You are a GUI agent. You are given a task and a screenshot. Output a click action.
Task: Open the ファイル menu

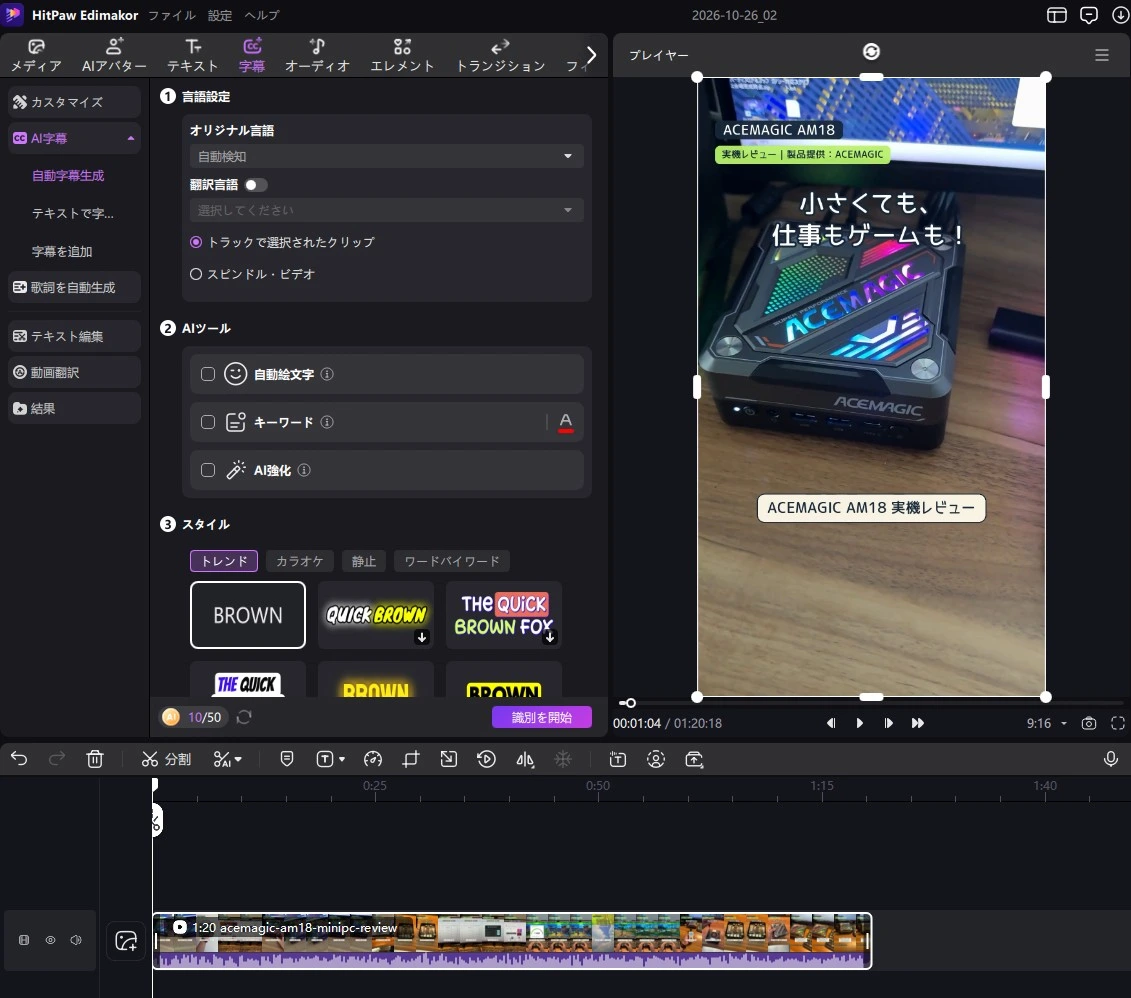(x=172, y=15)
